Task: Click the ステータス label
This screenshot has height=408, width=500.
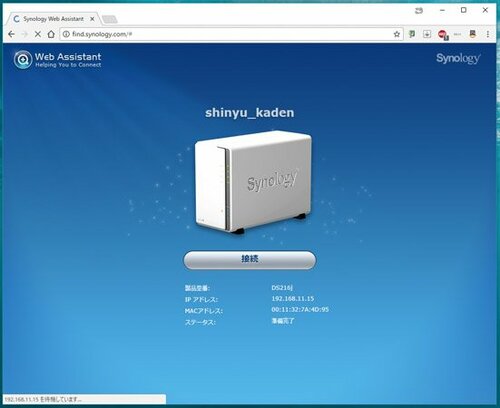Action: (200, 322)
